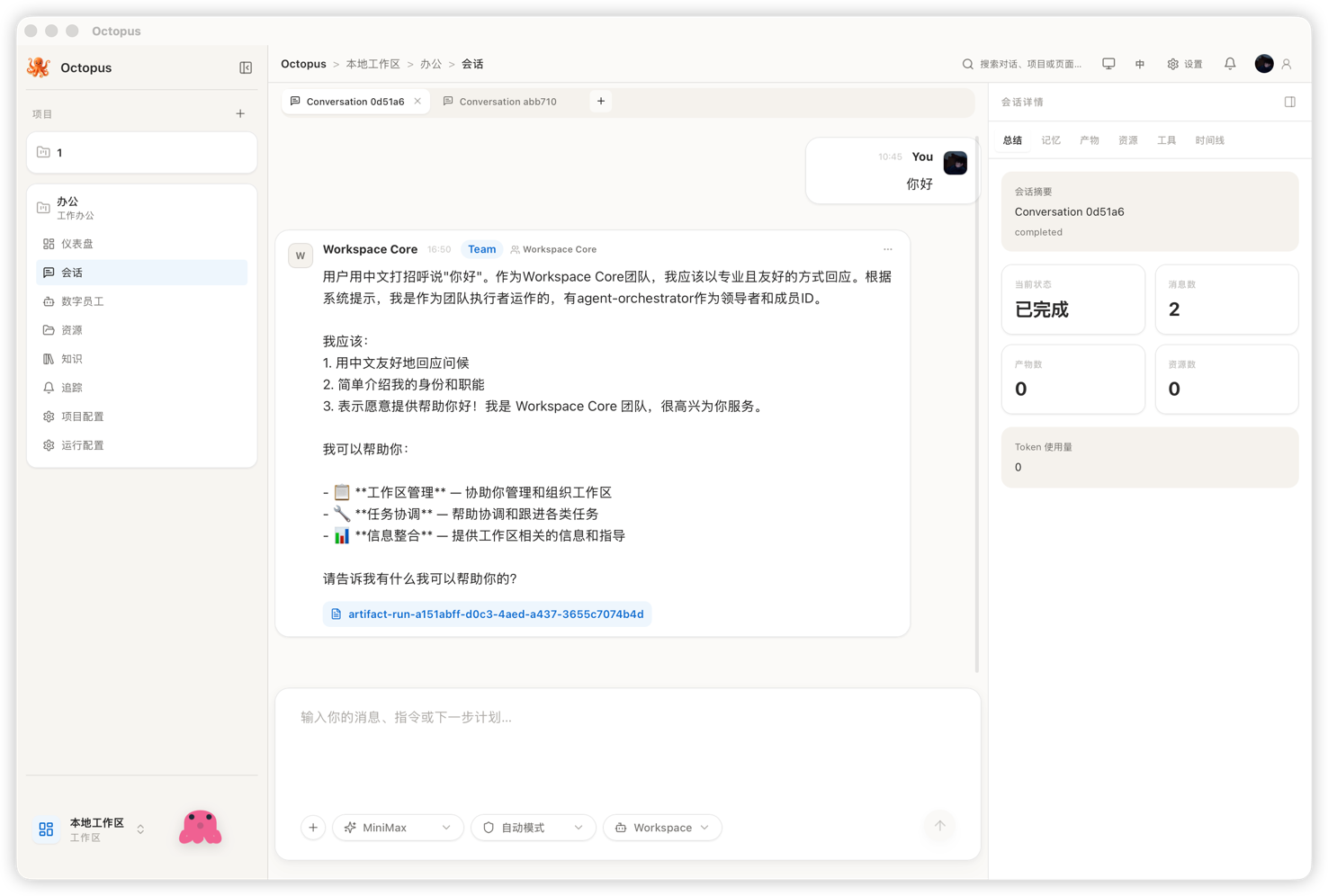Click the 当前状态 已完成 card

click(x=1073, y=300)
